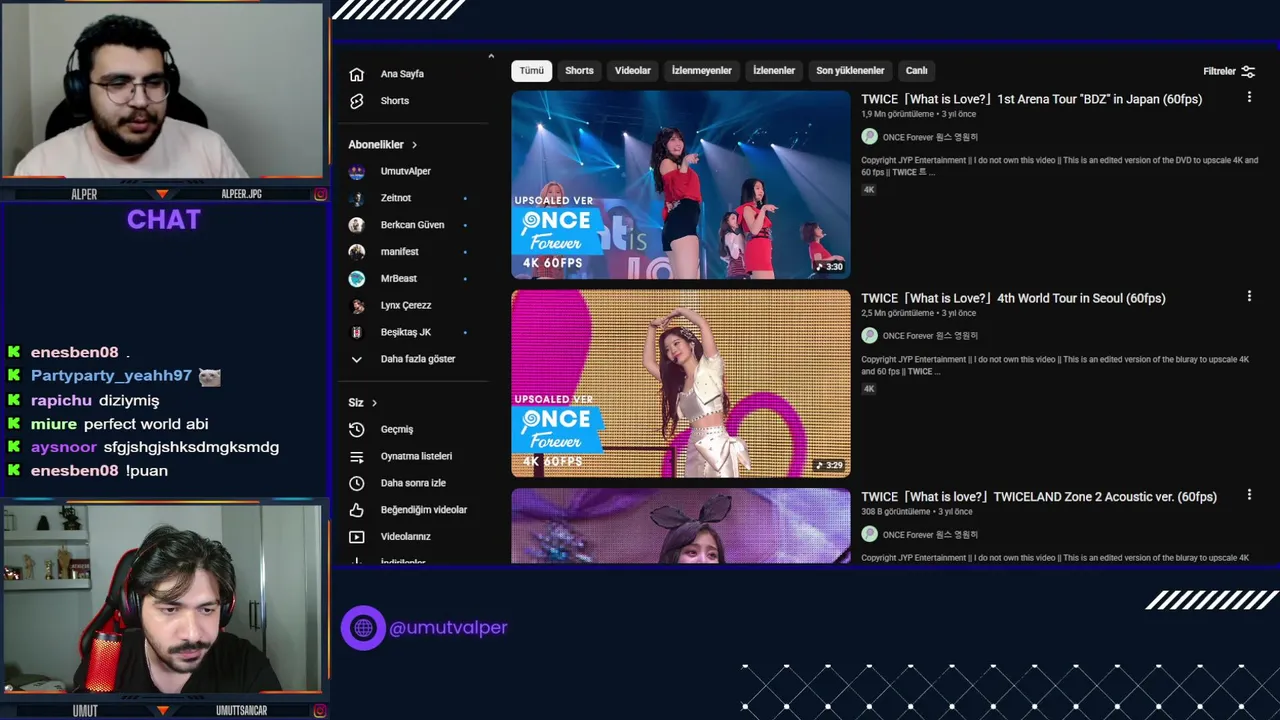Play 4th World Tour Seoul thumbnail
Viewport: 1280px width, 720px height.
(x=681, y=384)
